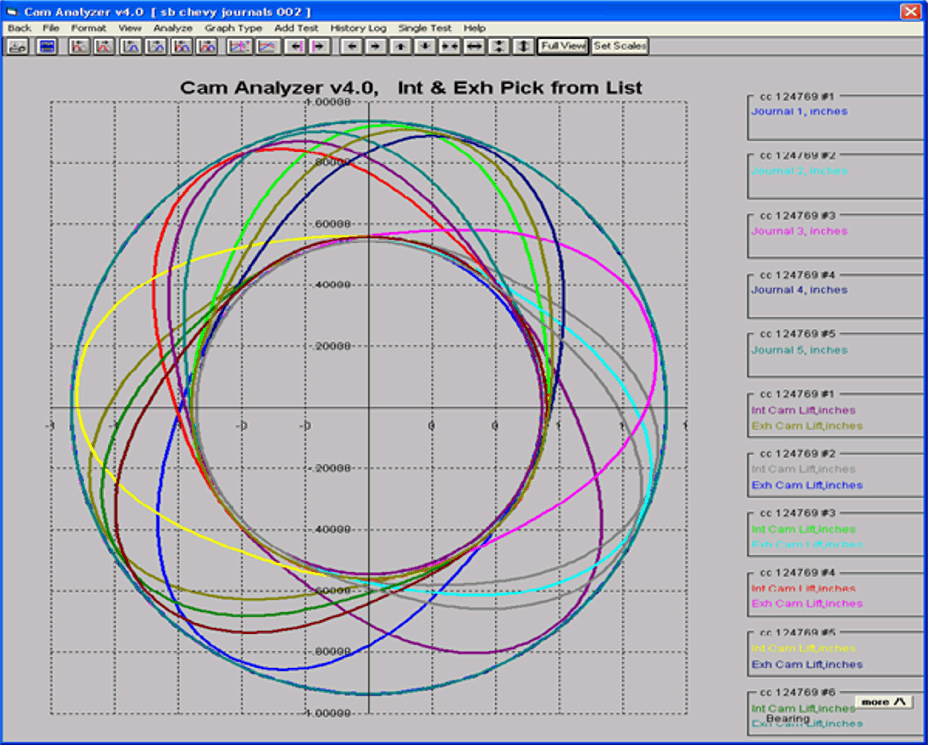Move the graph cursor right with pink-bar arrow
Screen dimensions: 931x748
point(319,46)
